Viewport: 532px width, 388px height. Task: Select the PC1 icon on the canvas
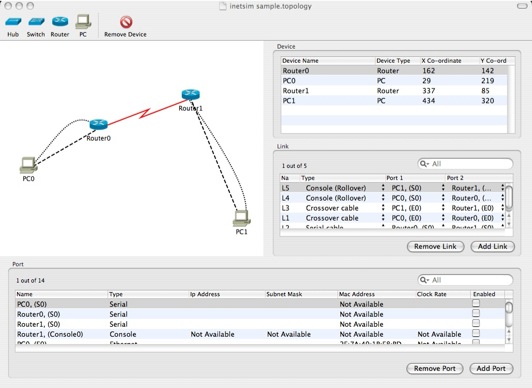[242, 218]
